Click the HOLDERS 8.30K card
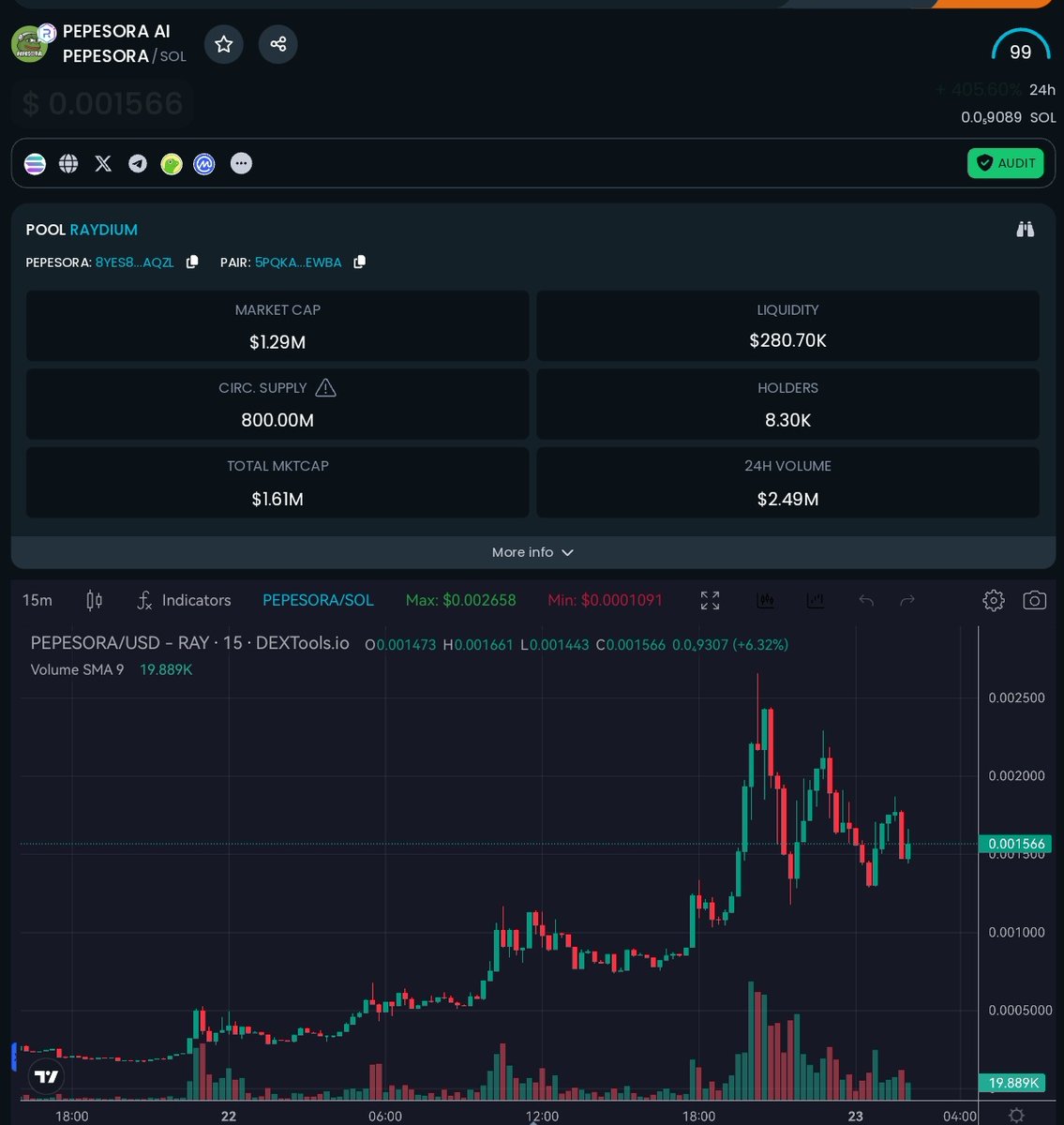 click(787, 404)
